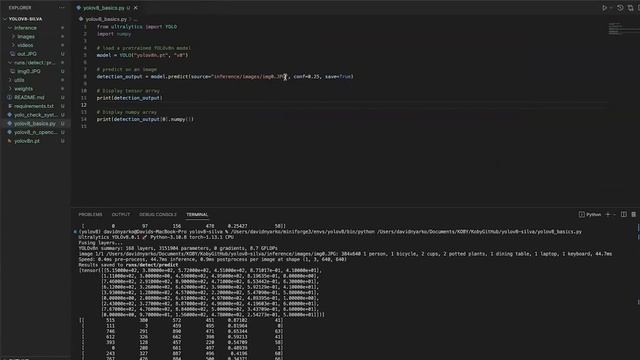Click the Python icon on the editor tab

(79, 8)
